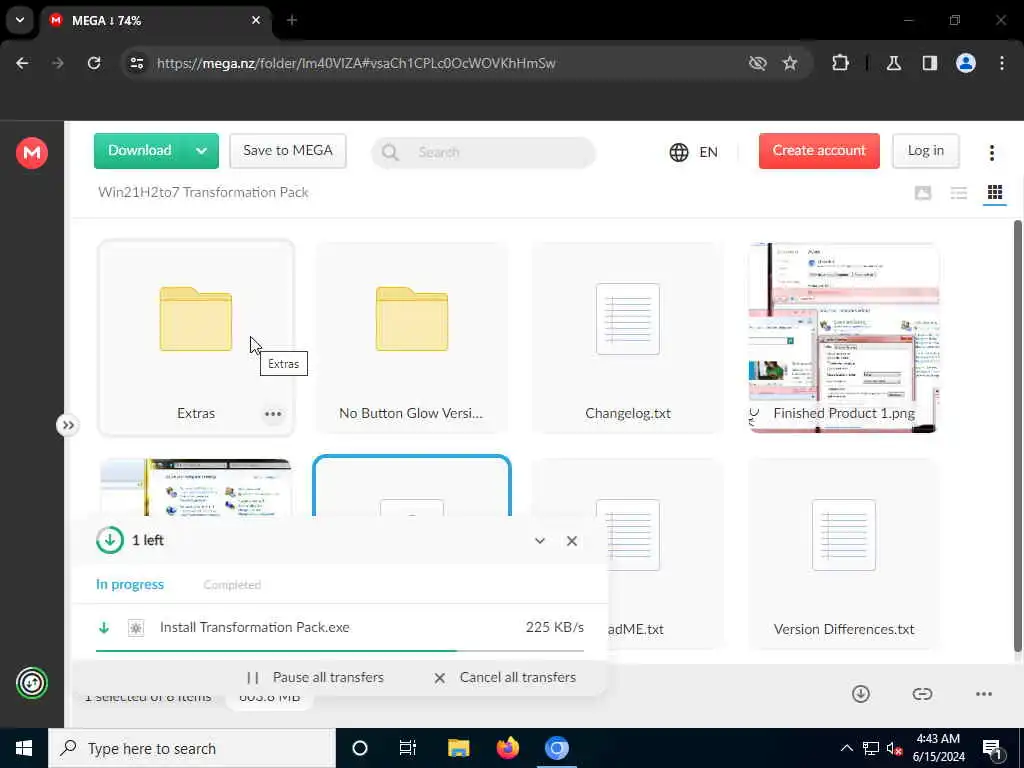Bookmark this page with the star
Screen dimensions: 1024x768
[x=790, y=63]
